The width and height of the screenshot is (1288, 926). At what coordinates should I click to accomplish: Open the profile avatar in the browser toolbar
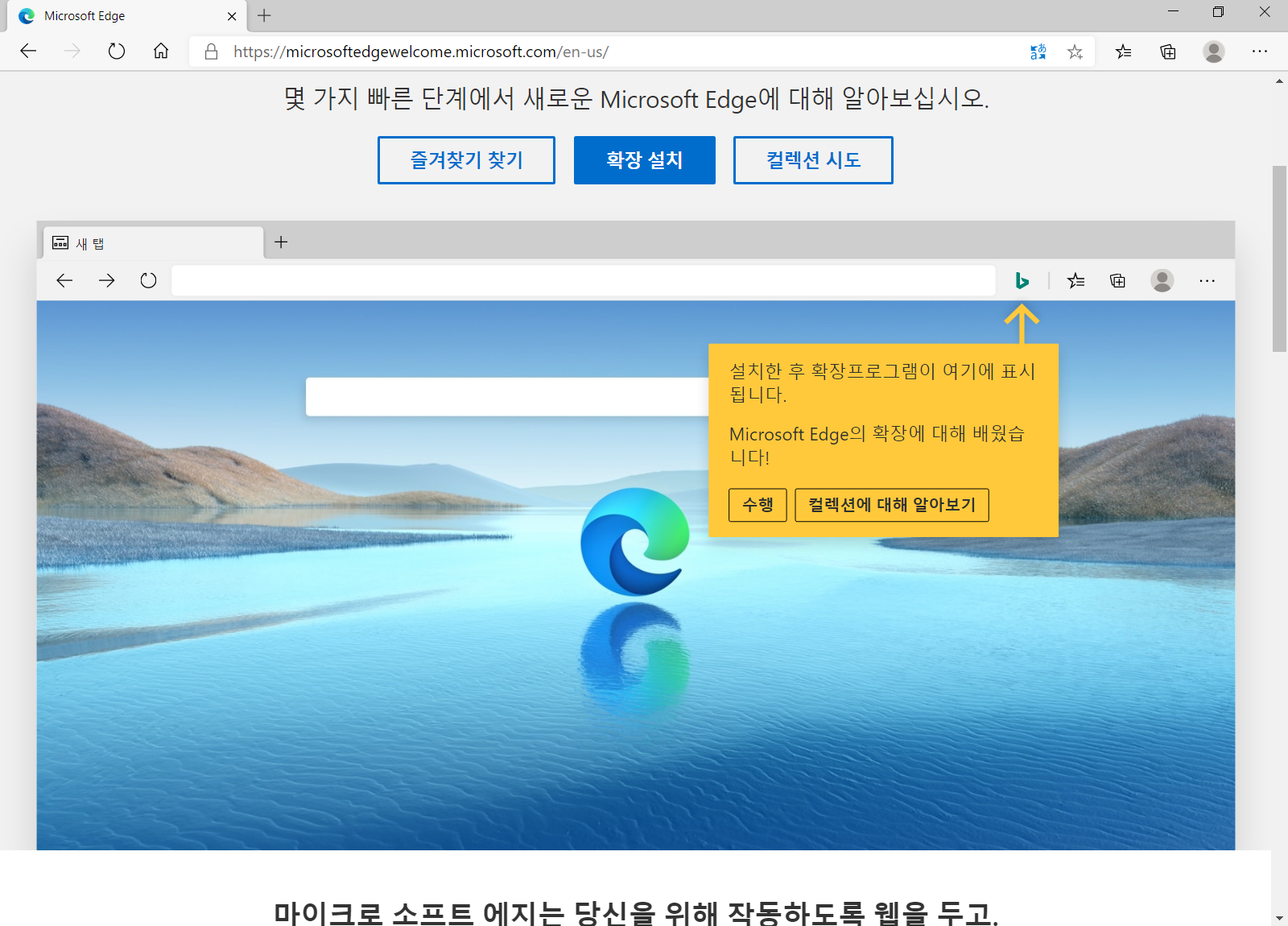point(1214,52)
